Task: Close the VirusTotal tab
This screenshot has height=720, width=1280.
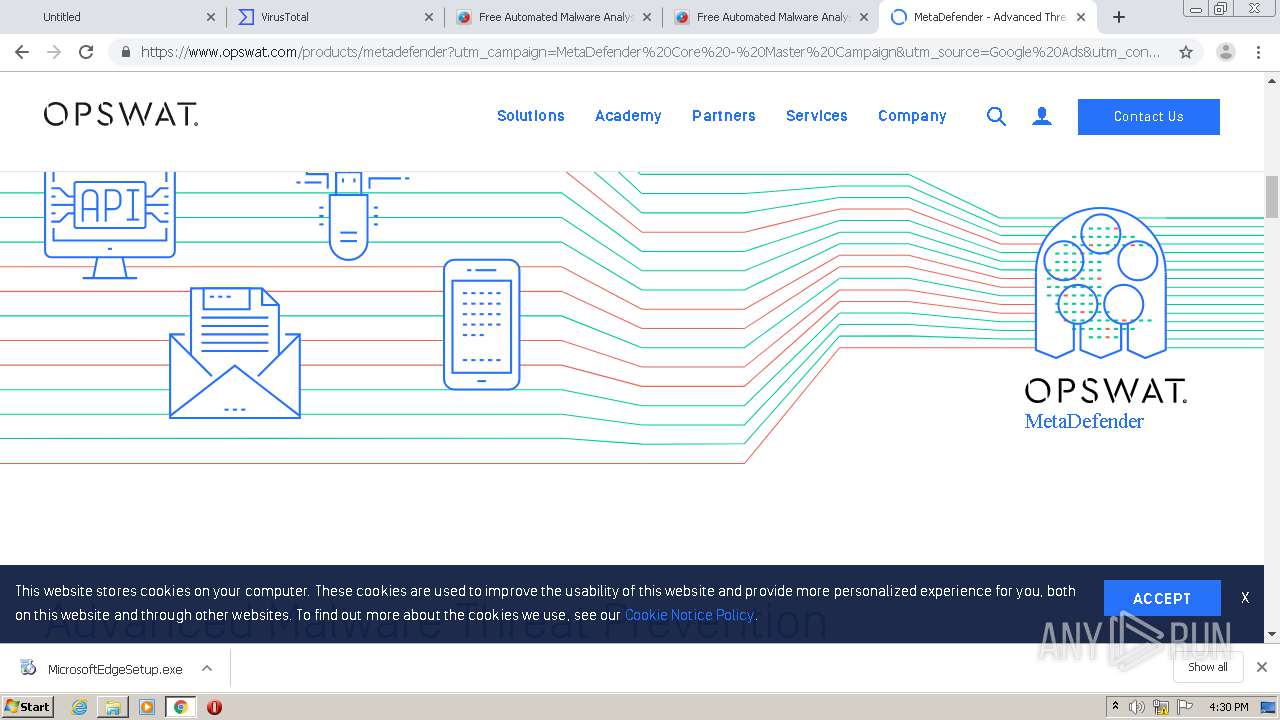Action: (x=429, y=17)
